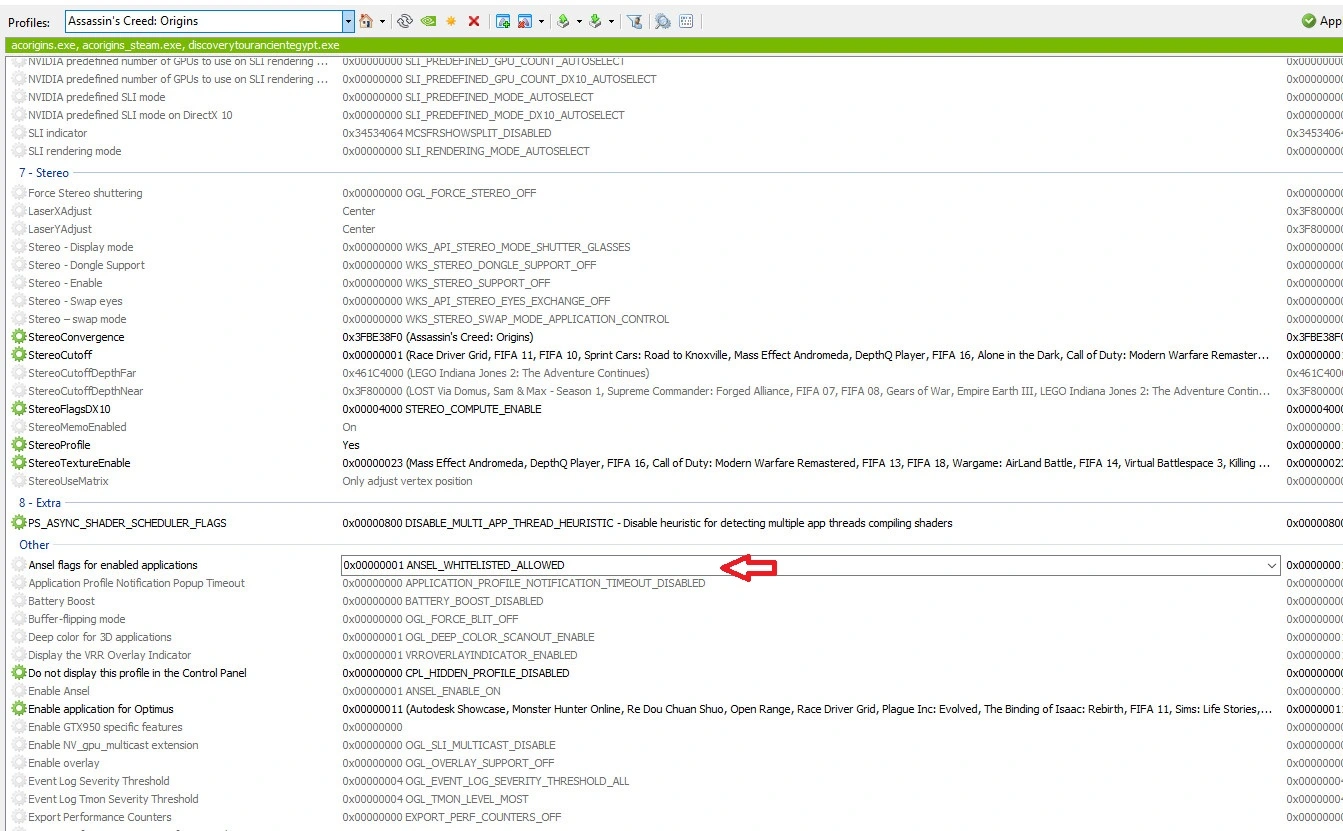Image resolution: width=1343 pixels, height=831 pixels.
Task: Click the Apply changes button
Action: click(x=1322, y=21)
